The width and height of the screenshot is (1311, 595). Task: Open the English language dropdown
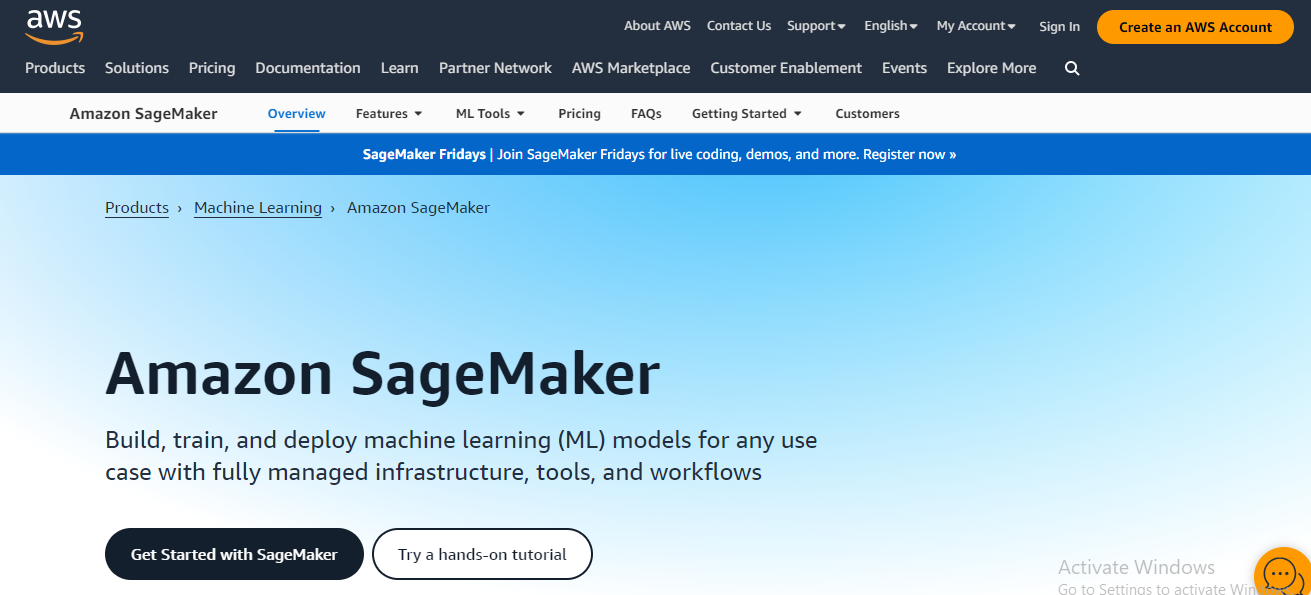tap(891, 26)
